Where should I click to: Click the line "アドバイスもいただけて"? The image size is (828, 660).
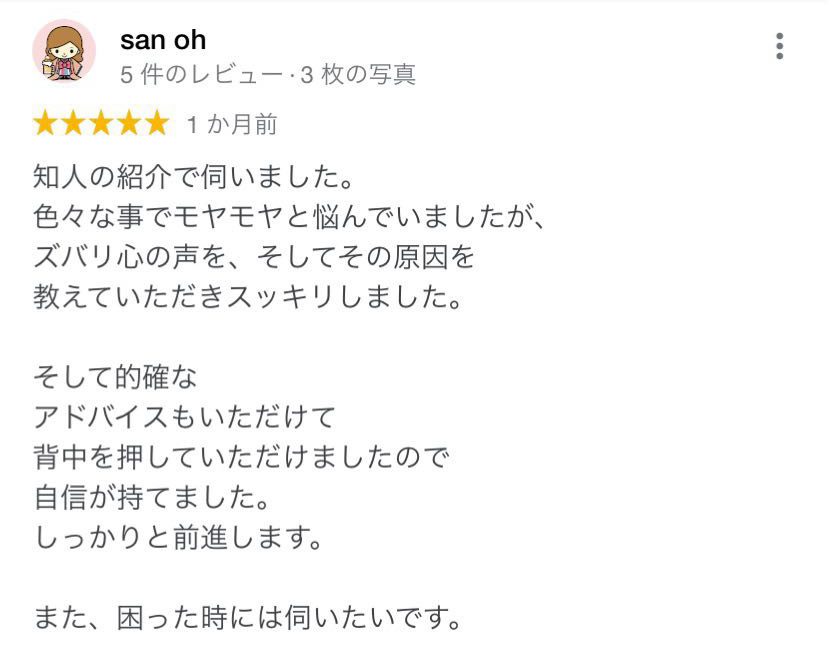pyautogui.click(x=185, y=416)
